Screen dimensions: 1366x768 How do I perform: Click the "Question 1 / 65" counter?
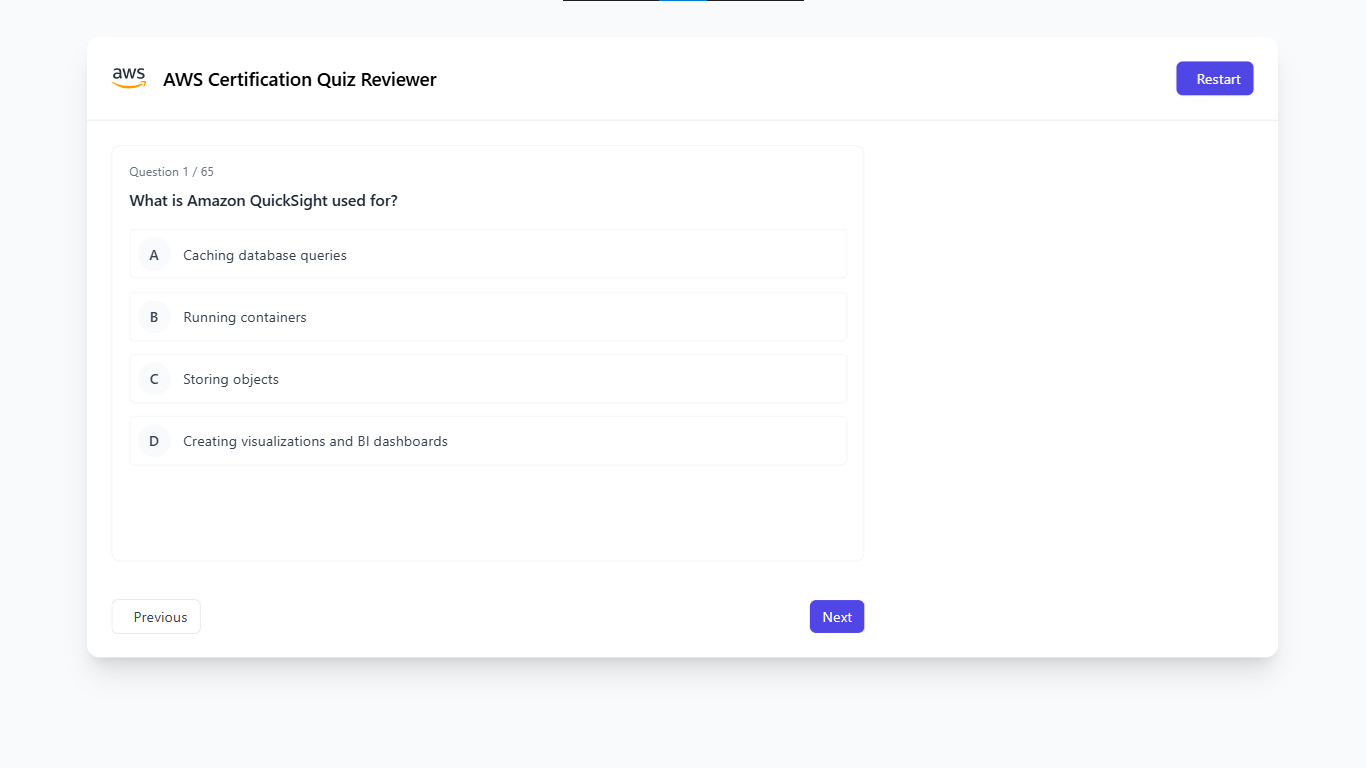tap(171, 172)
